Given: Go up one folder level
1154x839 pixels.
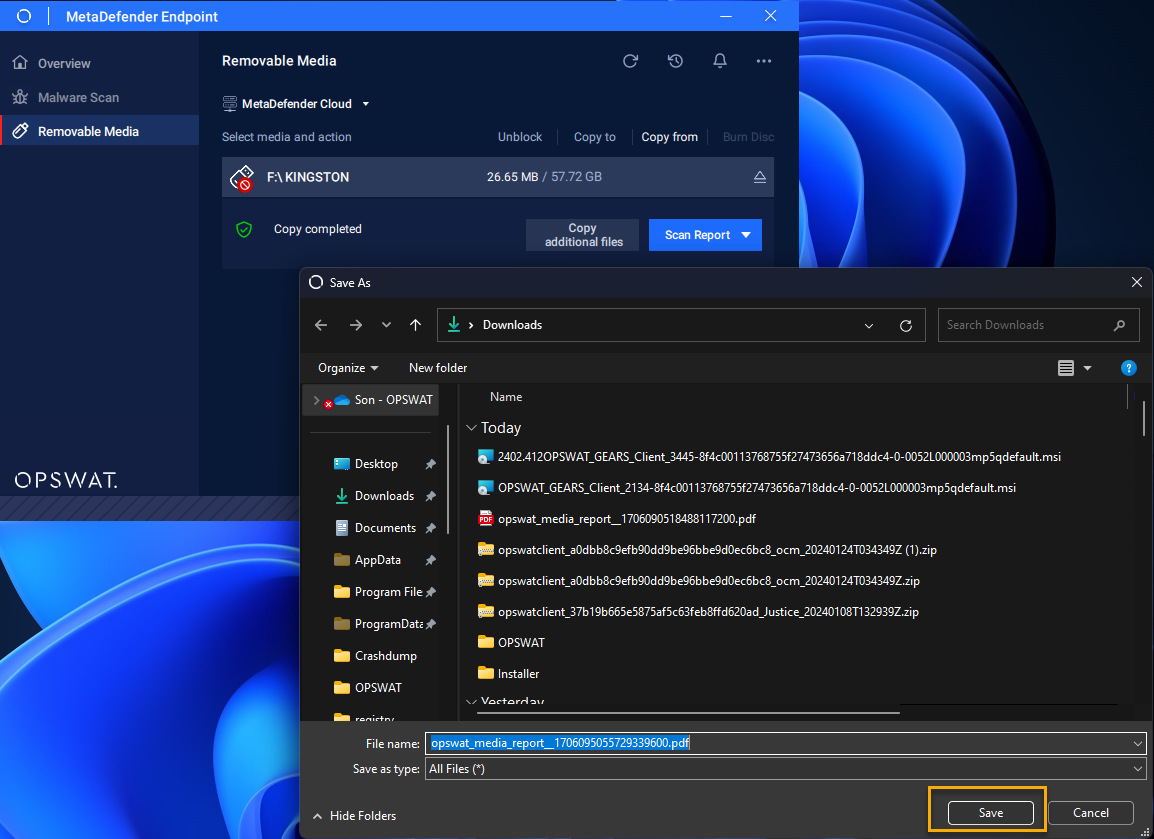Looking at the screenshot, I should point(416,325).
